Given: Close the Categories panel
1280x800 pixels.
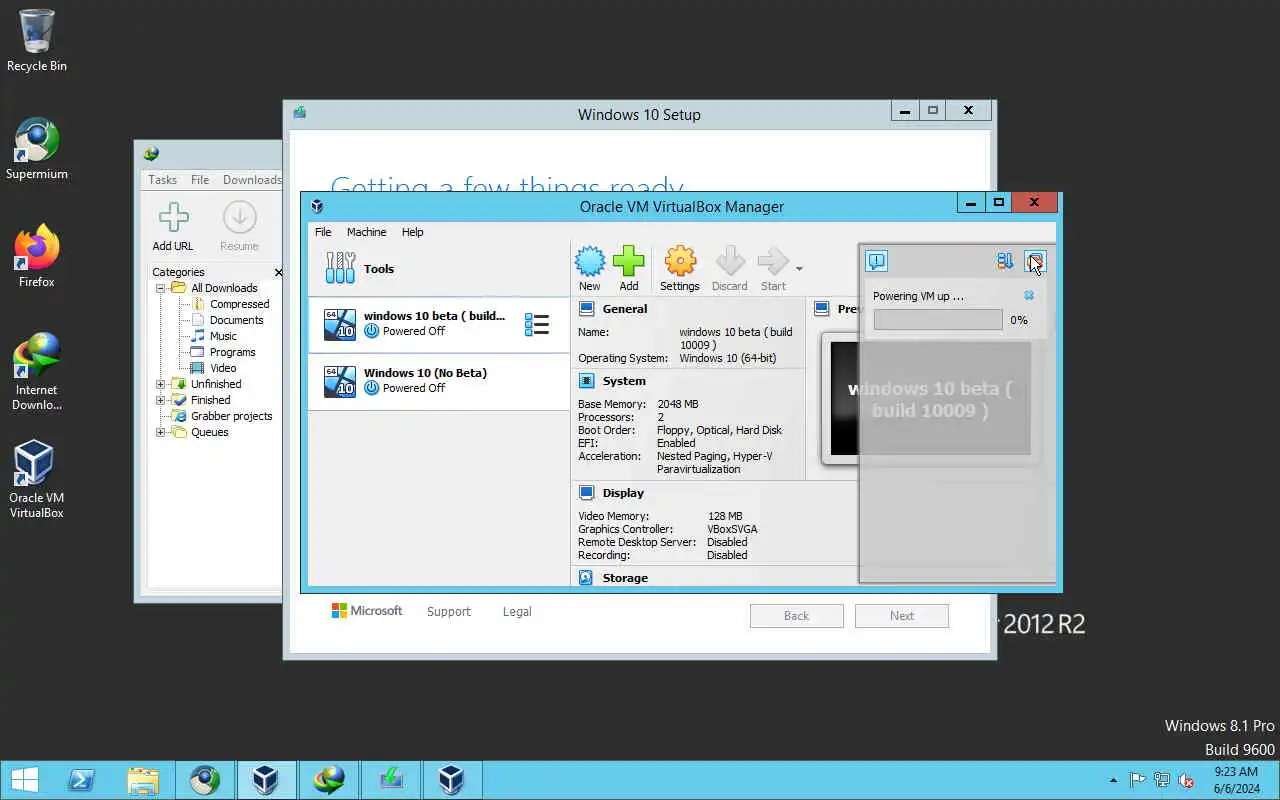Looking at the screenshot, I should click(x=278, y=272).
